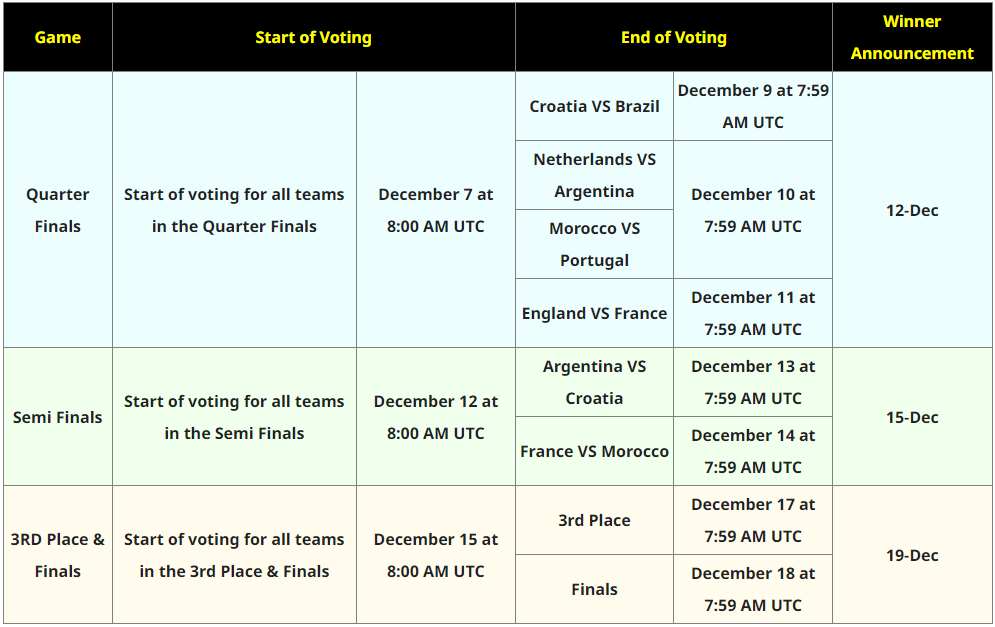Viewport: 995px width, 627px height.
Task: Select the 3RD Place & Finals label
Action: 58,555
